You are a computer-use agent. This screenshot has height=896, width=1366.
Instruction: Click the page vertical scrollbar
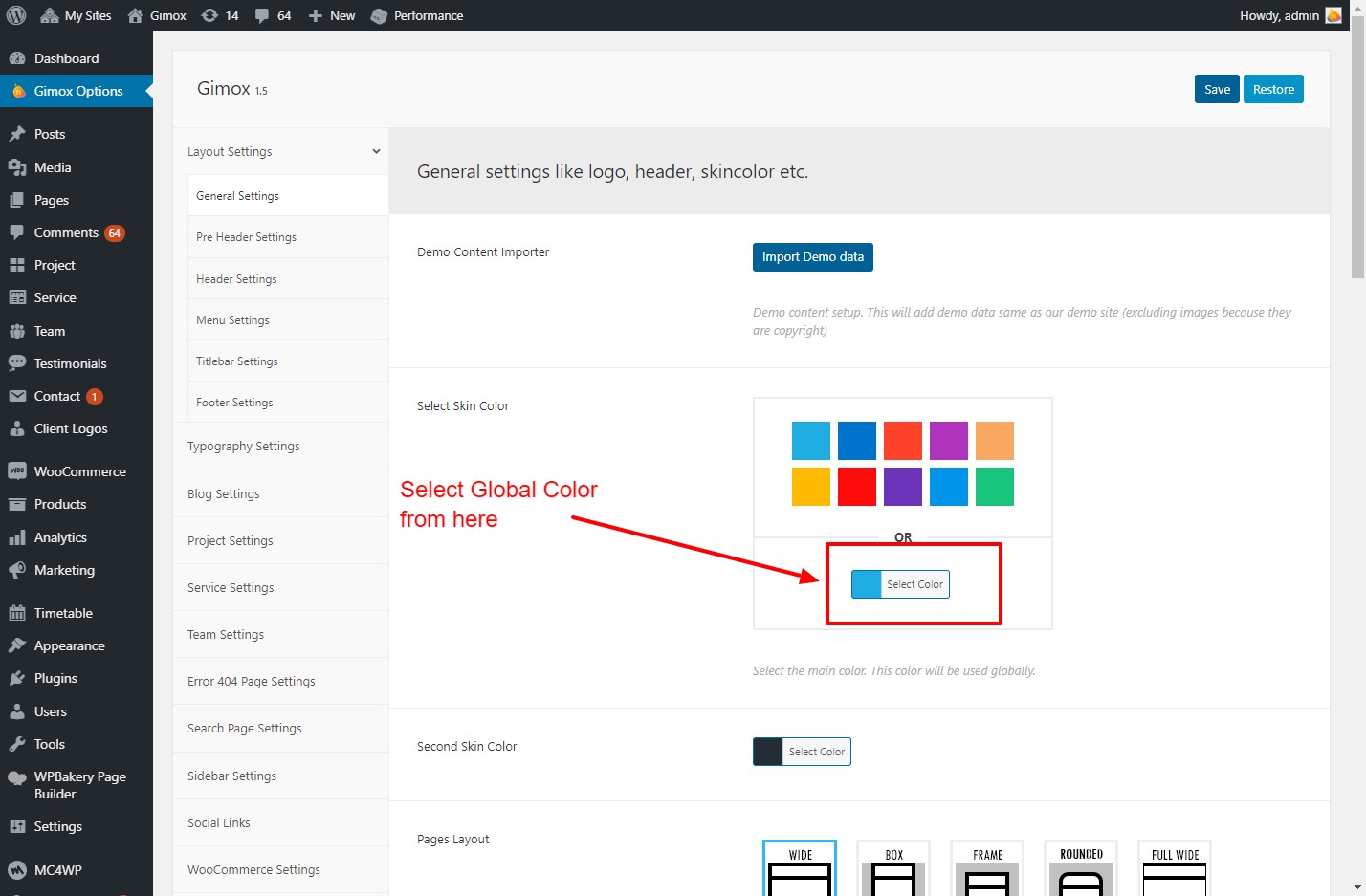(x=1357, y=153)
